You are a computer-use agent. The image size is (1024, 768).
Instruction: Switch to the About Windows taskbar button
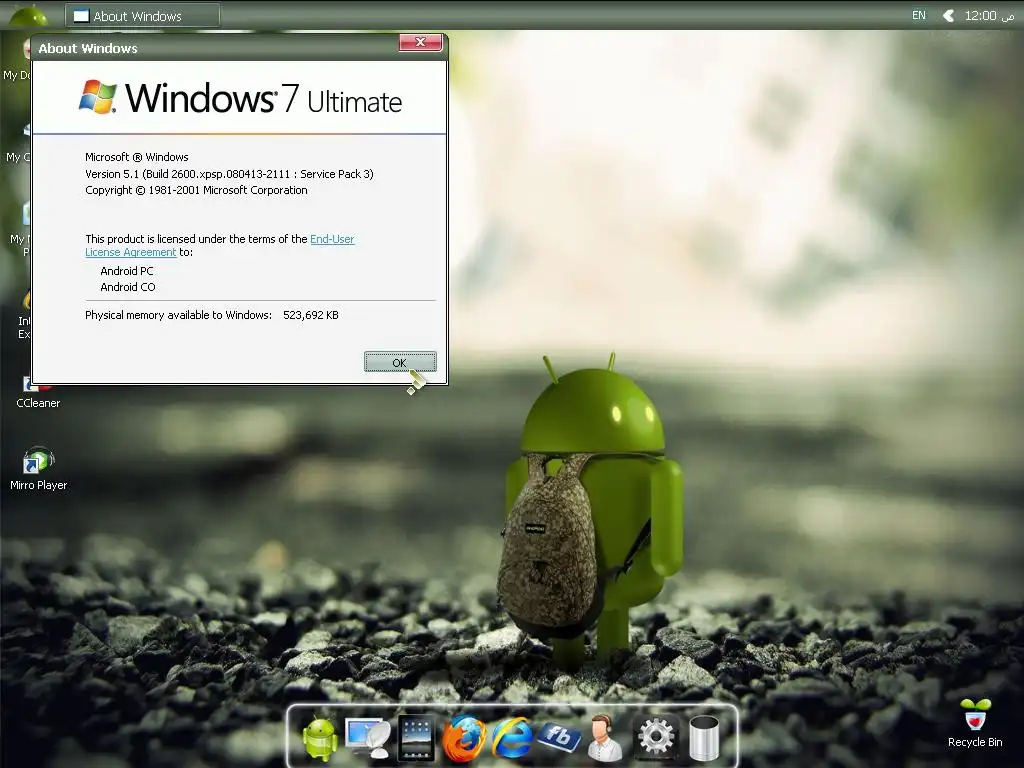[x=142, y=16]
